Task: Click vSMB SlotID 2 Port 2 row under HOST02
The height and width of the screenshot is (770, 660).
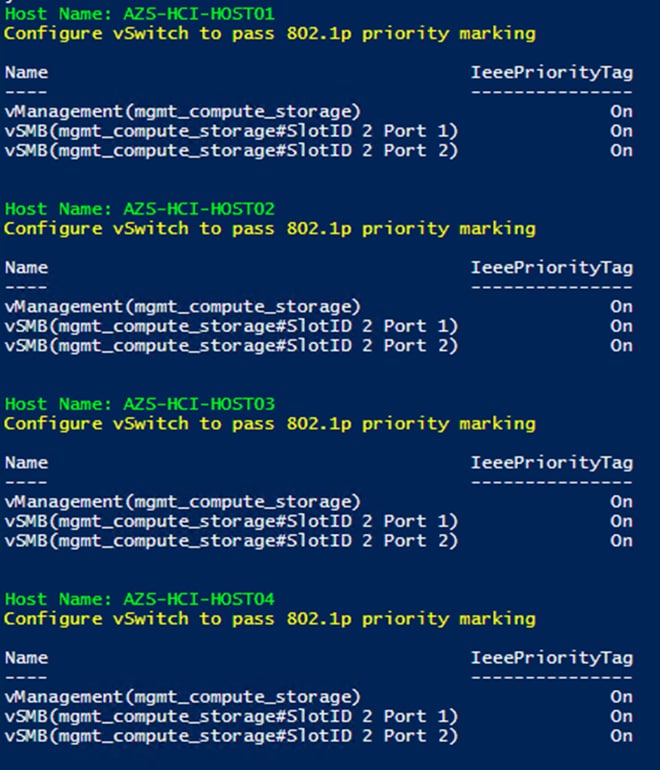Action: click(319, 346)
